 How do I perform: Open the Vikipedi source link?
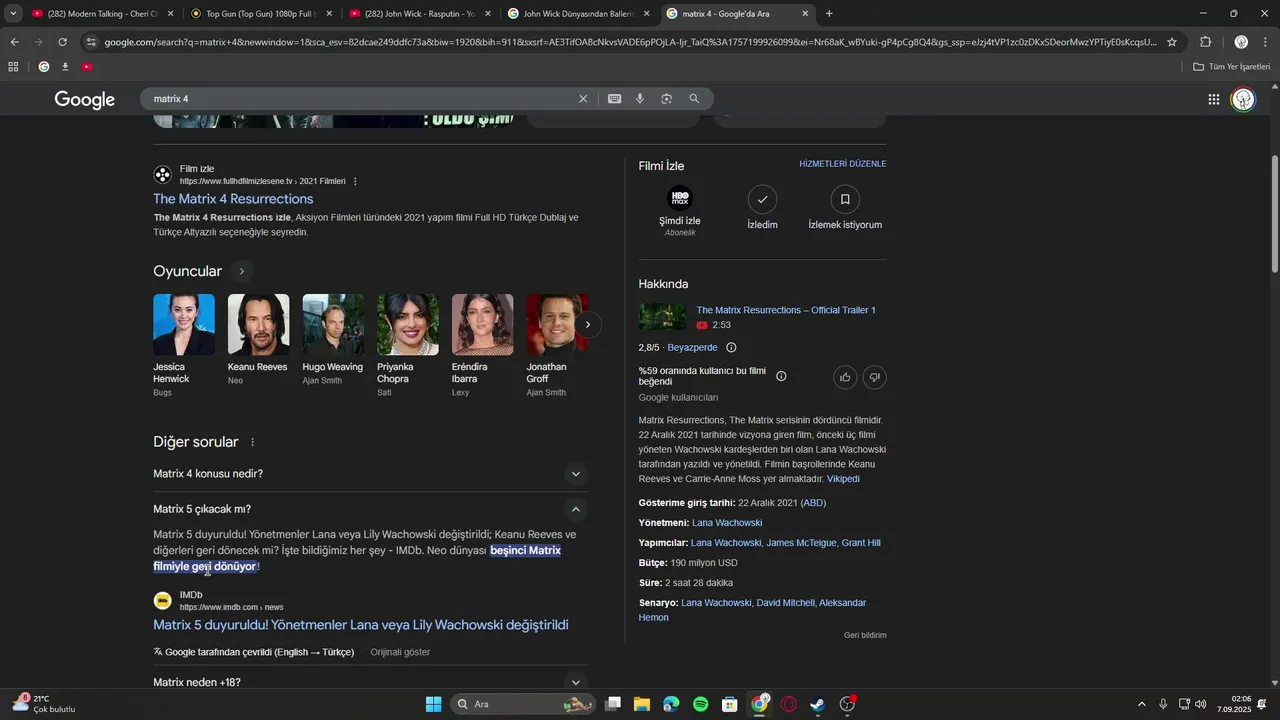(x=843, y=479)
